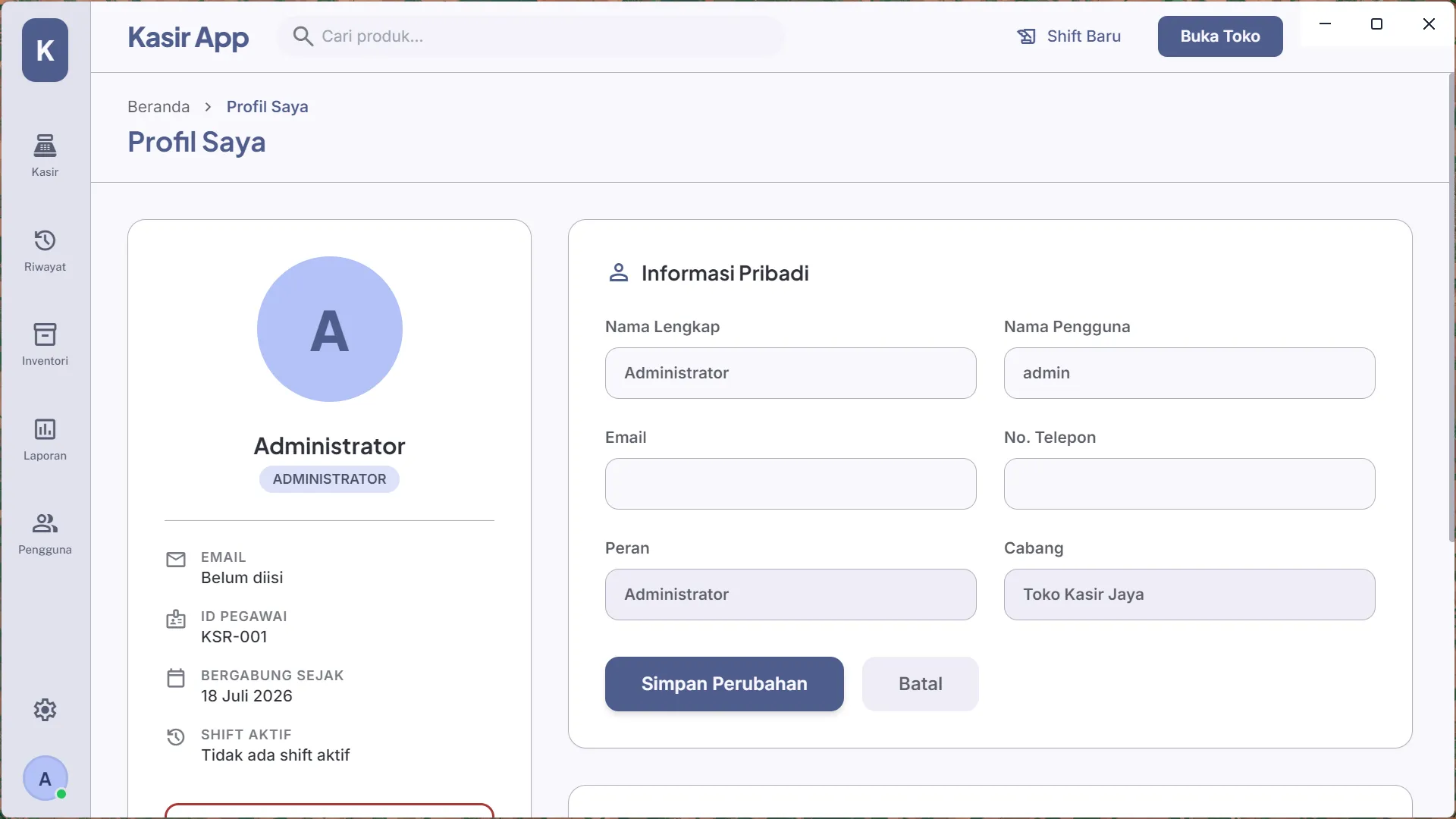Click the Profil Saya breadcrumb
Screen dimensions: 1456x819
[x=267, y=107]
